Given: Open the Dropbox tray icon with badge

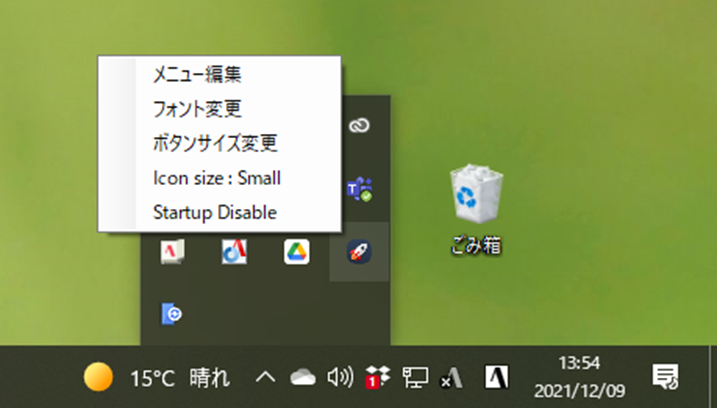Looking at the screenshot, I should click(x=378, y=378).
